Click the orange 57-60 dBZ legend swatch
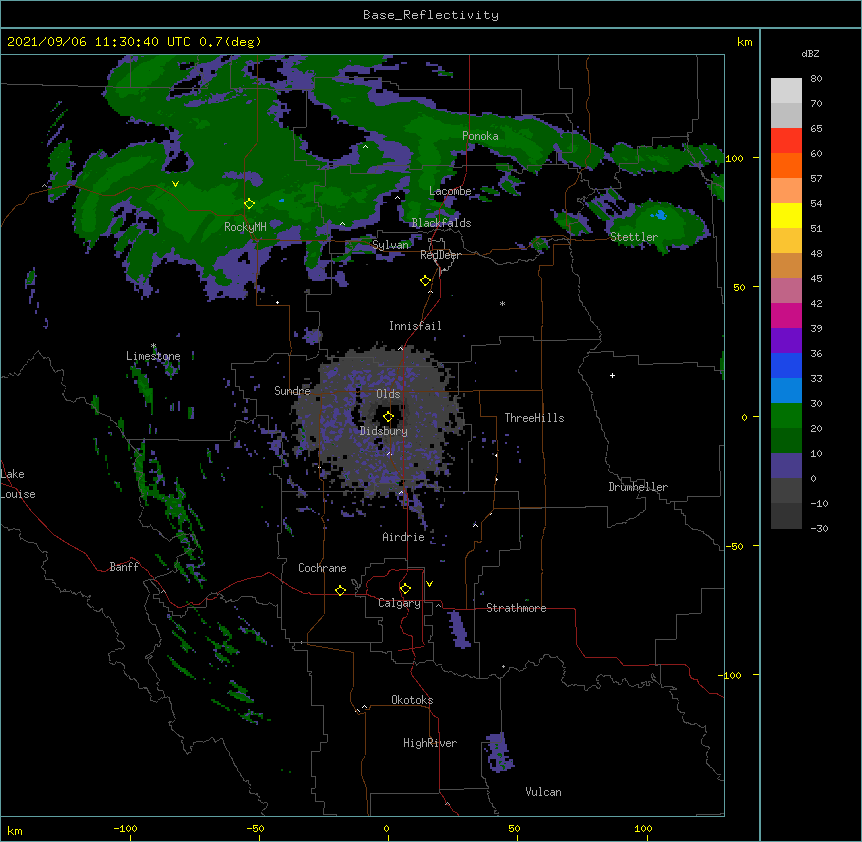 pos(786,166)
